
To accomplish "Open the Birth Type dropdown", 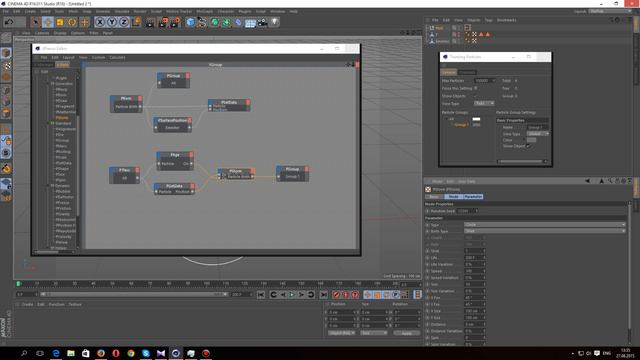I will click(x=544, y=231).
